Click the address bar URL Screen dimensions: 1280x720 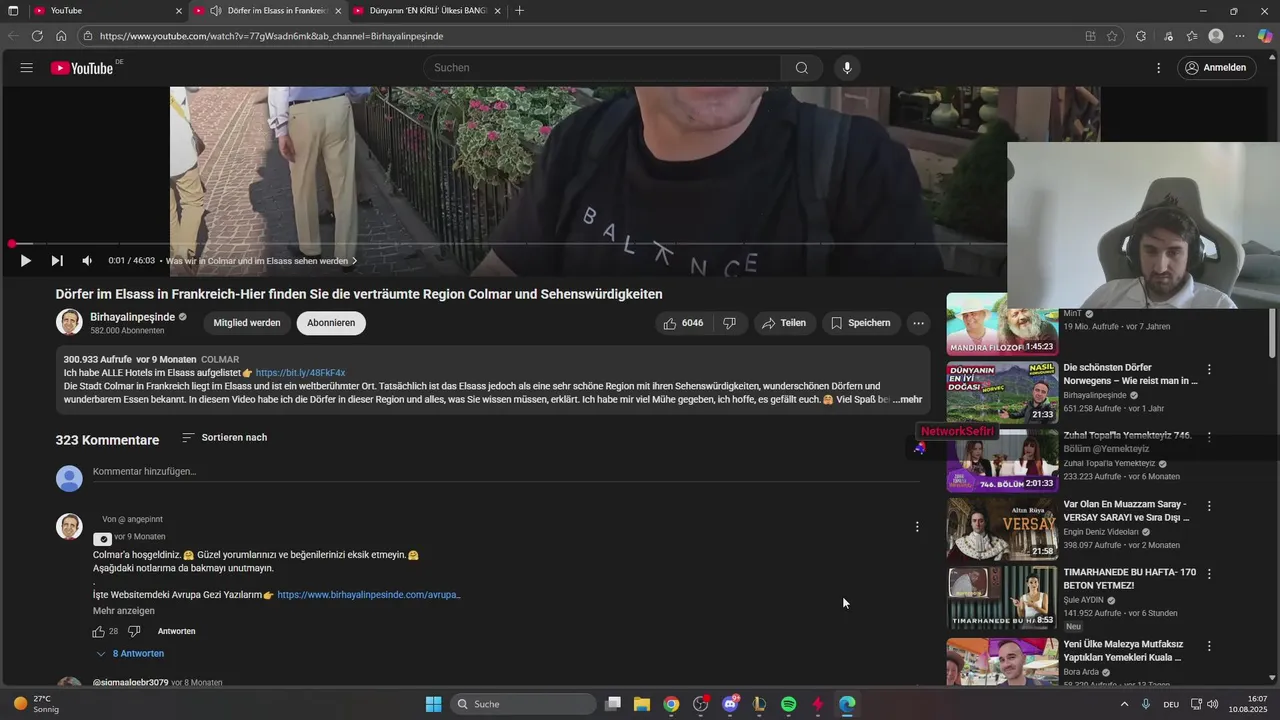tap(271, 36)
